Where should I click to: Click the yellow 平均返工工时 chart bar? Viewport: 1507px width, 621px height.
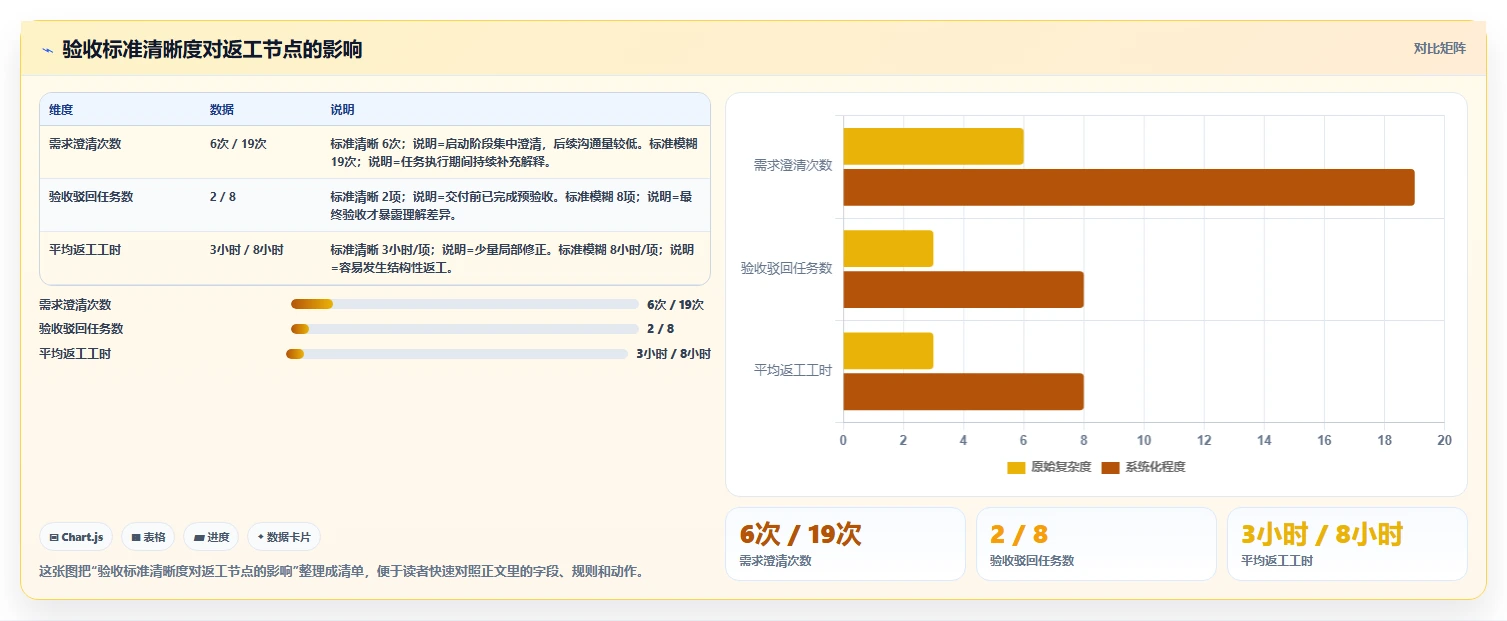coord(888,351)
